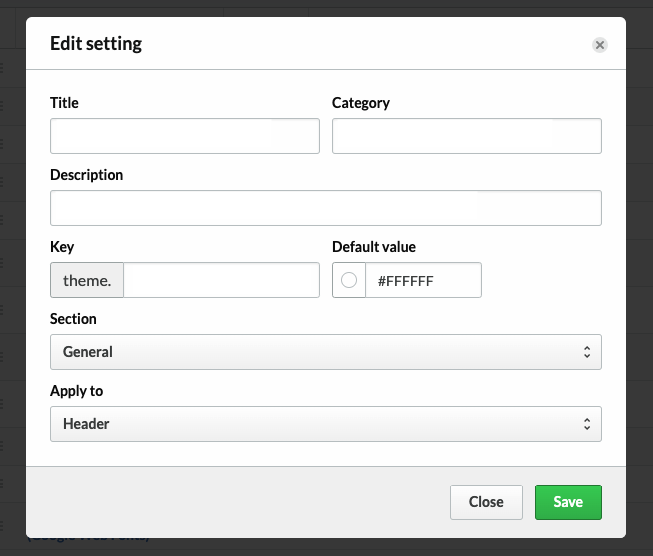Save the setting with the green Save button
The width and height of the screenshot is (653, 556).
click(x=568, y=502)
